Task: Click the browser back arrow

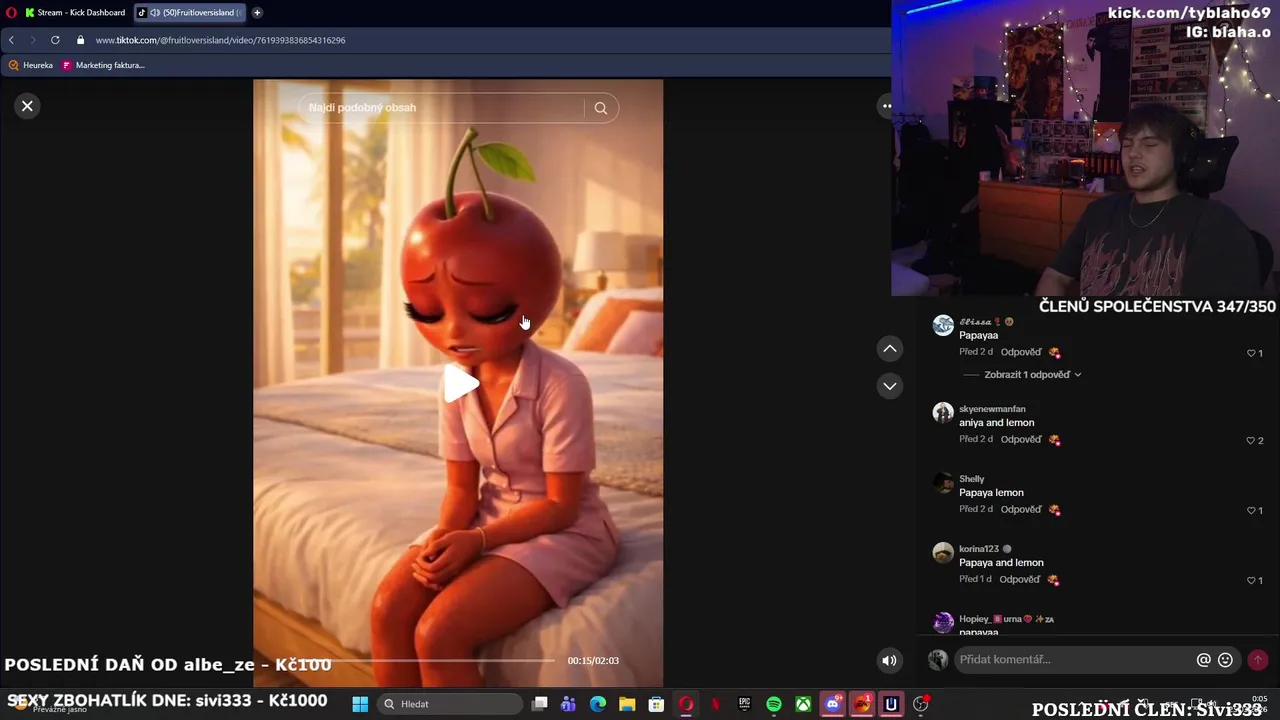Action: point(11,40)
